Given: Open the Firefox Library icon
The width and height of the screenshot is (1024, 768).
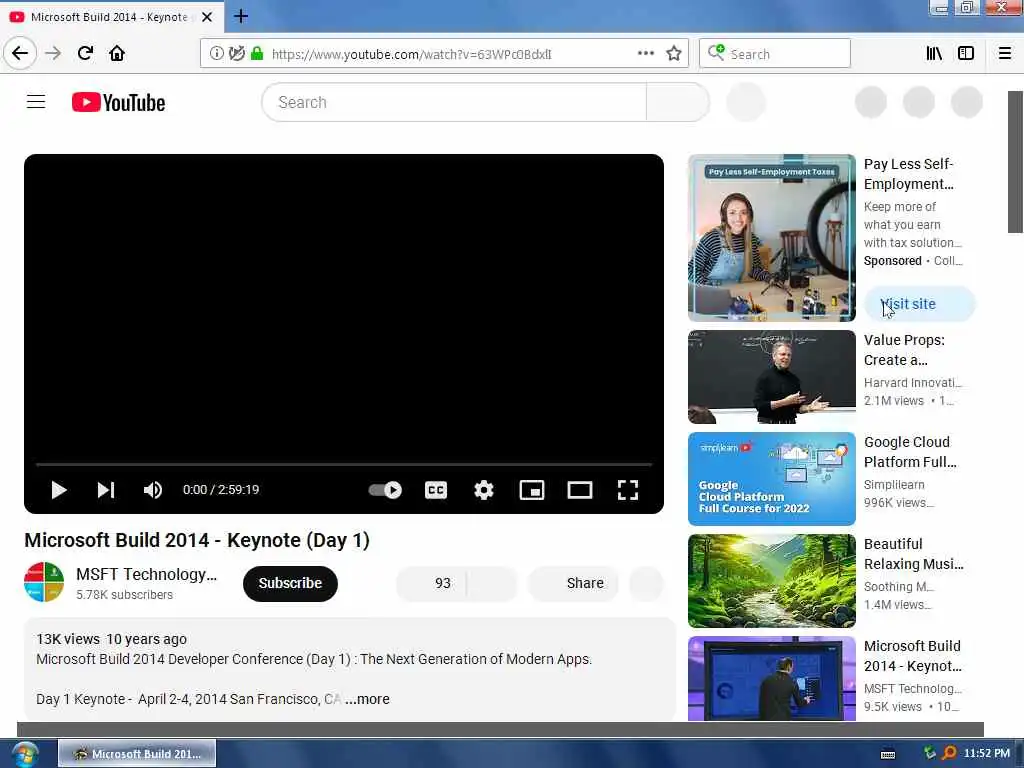Looking at the screenshot, I should 934,54.
